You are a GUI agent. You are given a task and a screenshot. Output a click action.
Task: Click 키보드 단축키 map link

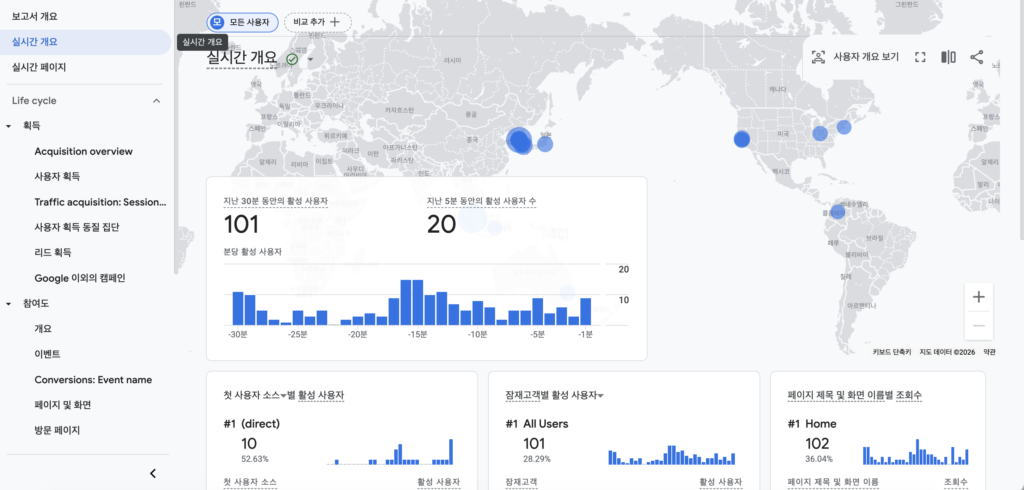pos(892,351)
